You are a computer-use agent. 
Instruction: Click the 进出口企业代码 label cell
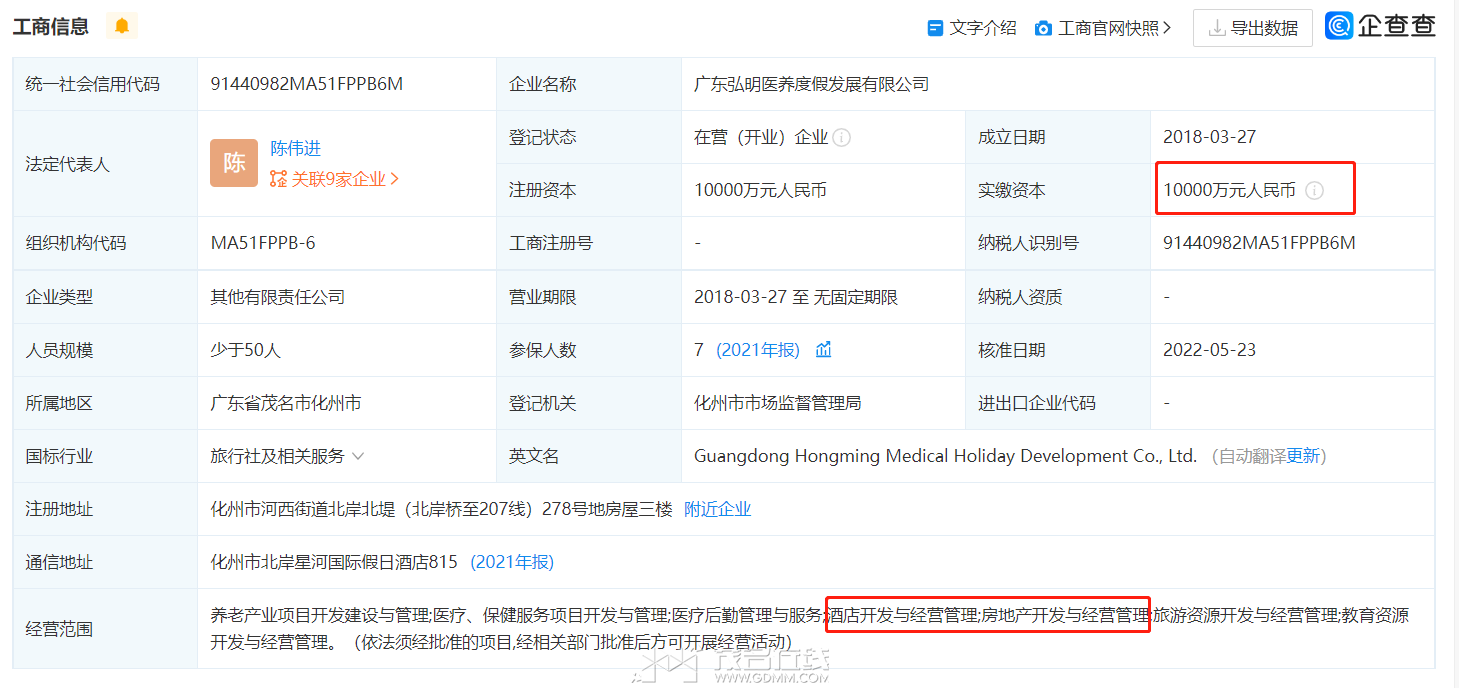click(1058, 403)
